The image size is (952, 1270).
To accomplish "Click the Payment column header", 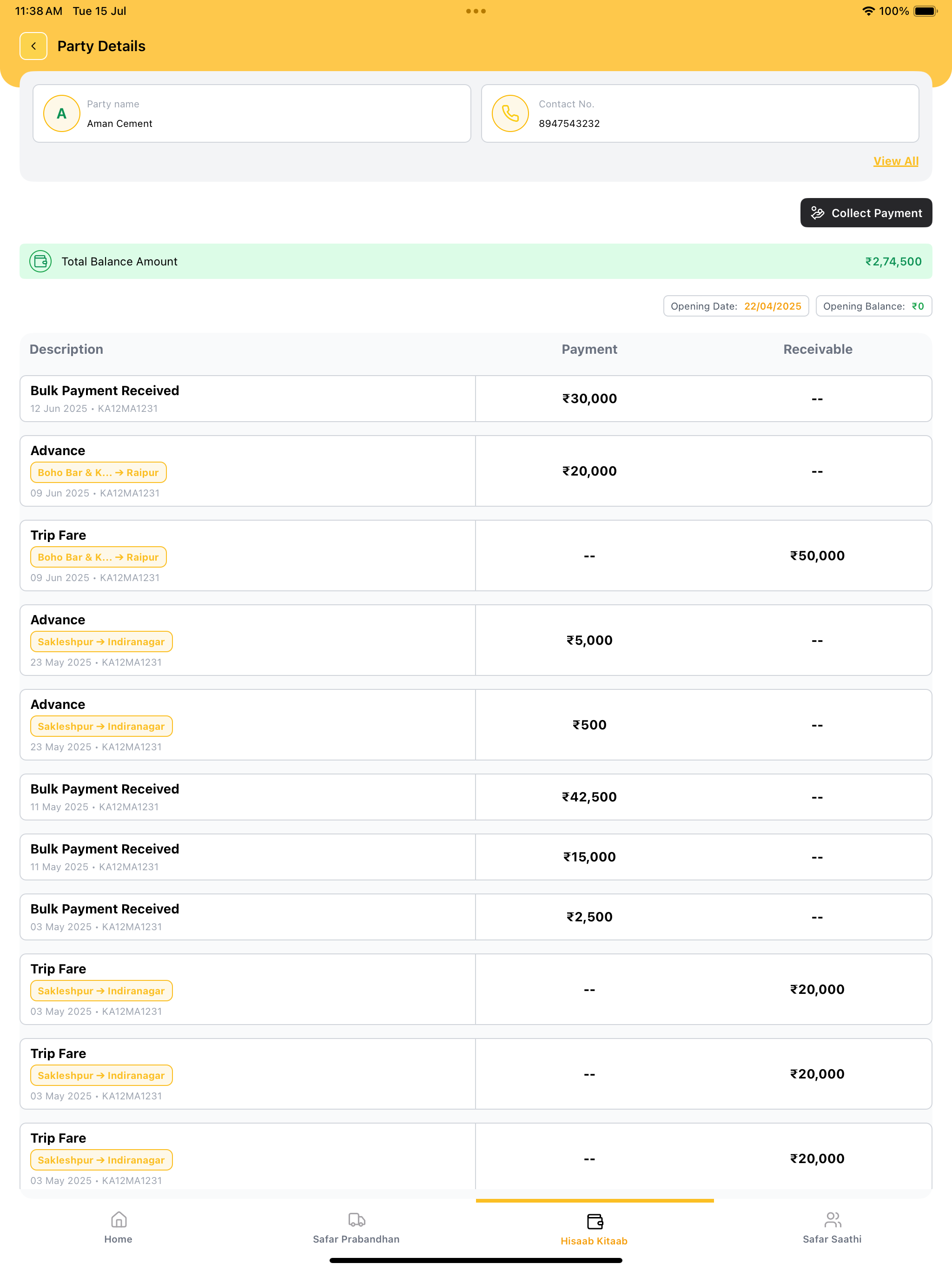I will [x=589, y=350].
